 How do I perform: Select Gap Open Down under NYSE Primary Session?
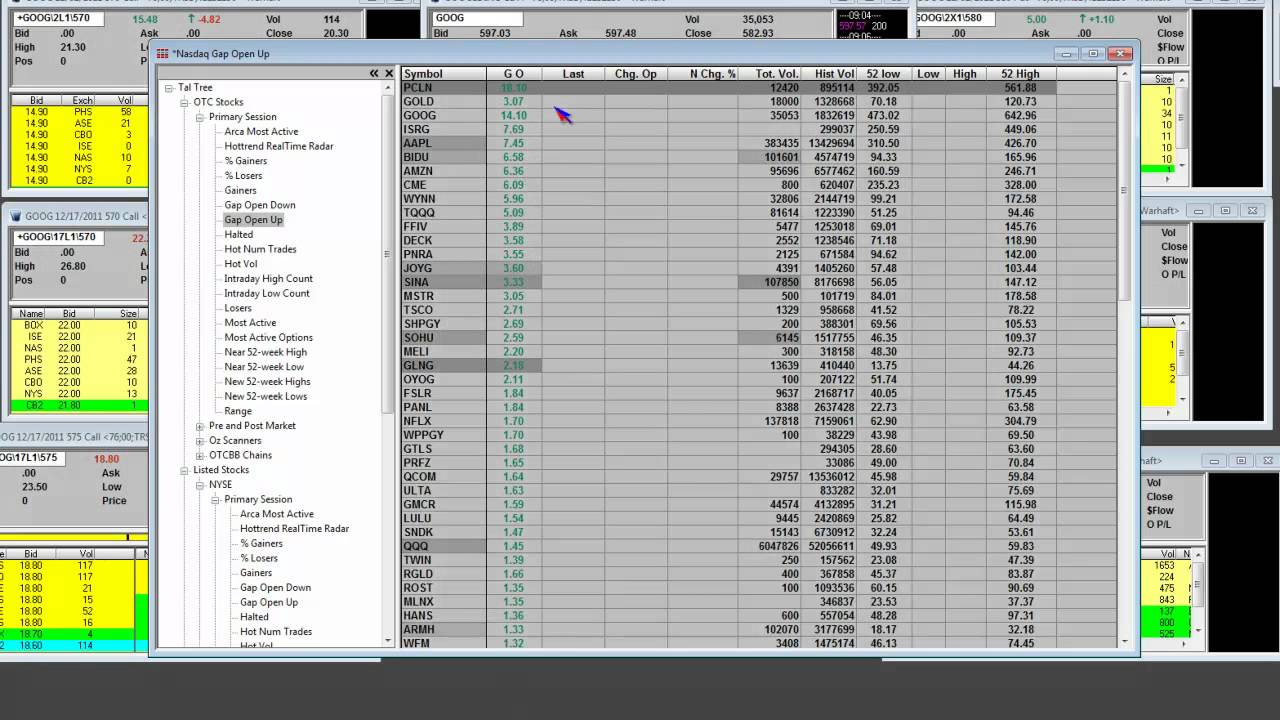[x=275, y=588]
